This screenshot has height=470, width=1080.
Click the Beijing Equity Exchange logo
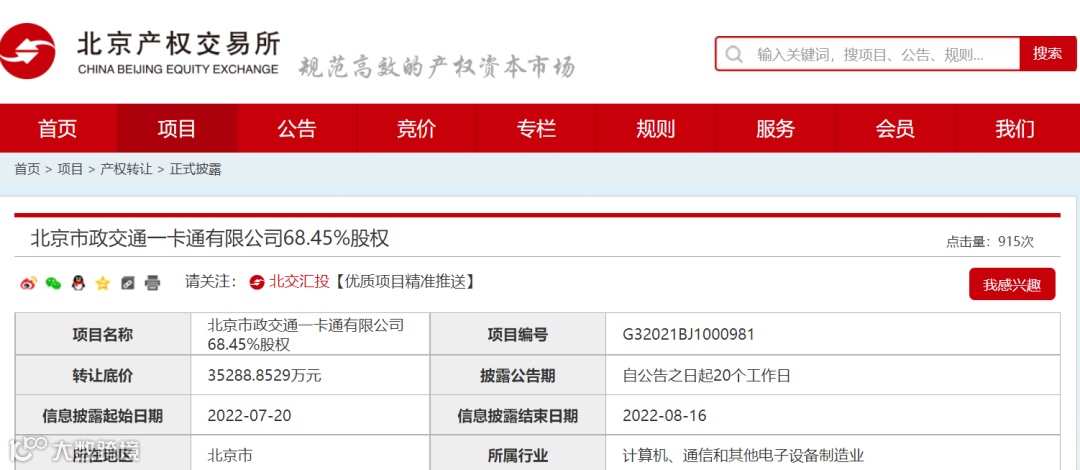(140, 52)
